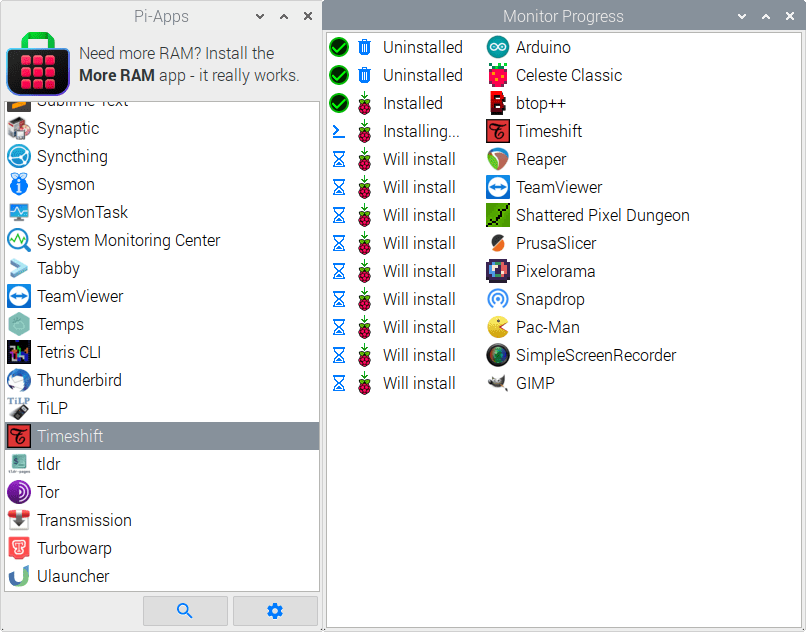
Task: Click the Pi-Apps logo in the header
Action: pos(38,64)
